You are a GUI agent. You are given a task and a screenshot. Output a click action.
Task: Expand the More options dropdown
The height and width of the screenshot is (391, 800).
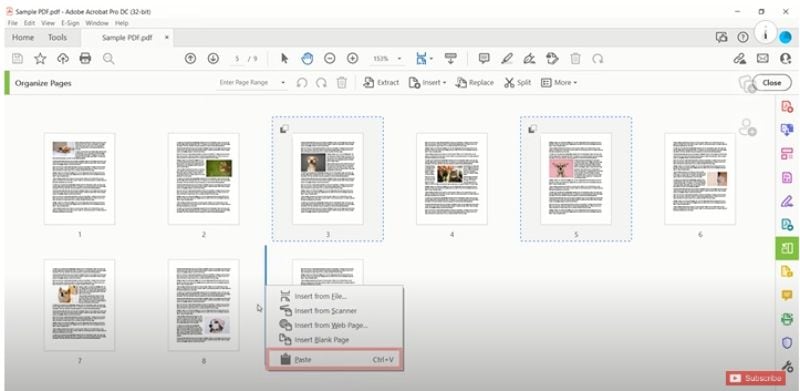(x=559, y=83)
